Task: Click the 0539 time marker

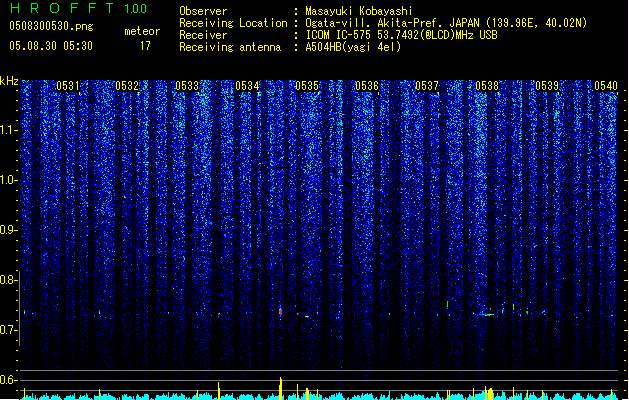Action: coord(547,86)
